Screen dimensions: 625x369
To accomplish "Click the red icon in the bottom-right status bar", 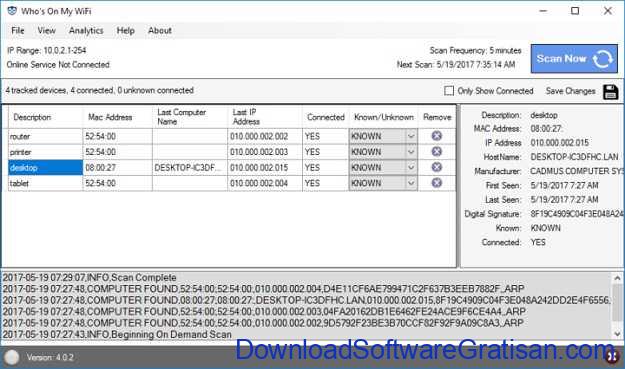I will coord(612,356).
